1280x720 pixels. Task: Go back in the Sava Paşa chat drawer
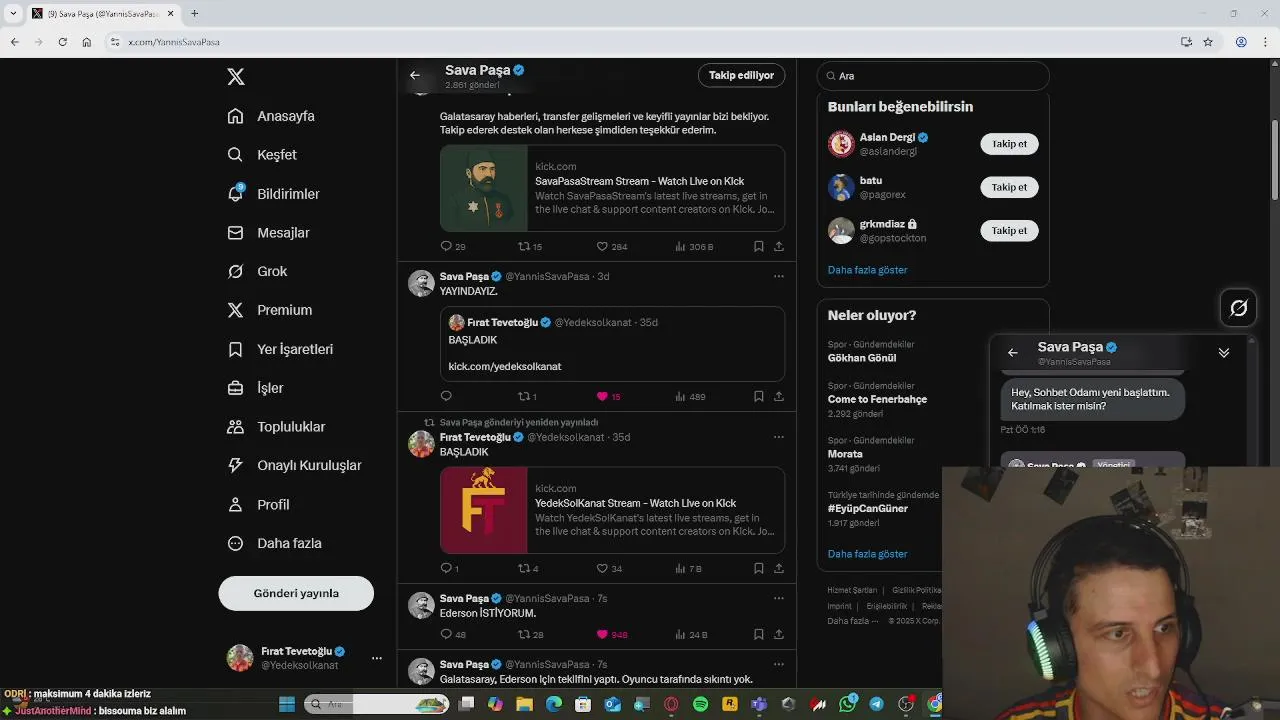pos(1012,353)
